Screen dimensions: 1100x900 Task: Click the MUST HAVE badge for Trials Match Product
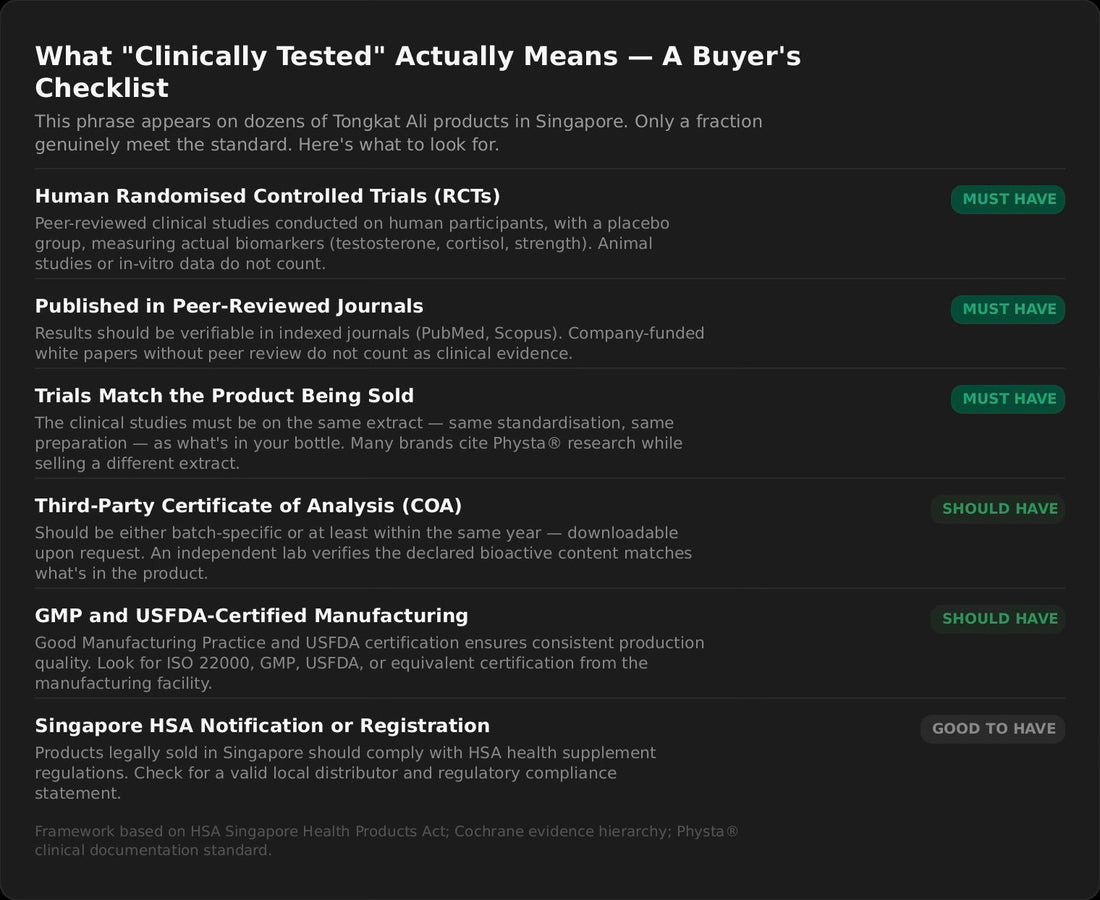pos(1007,399)
